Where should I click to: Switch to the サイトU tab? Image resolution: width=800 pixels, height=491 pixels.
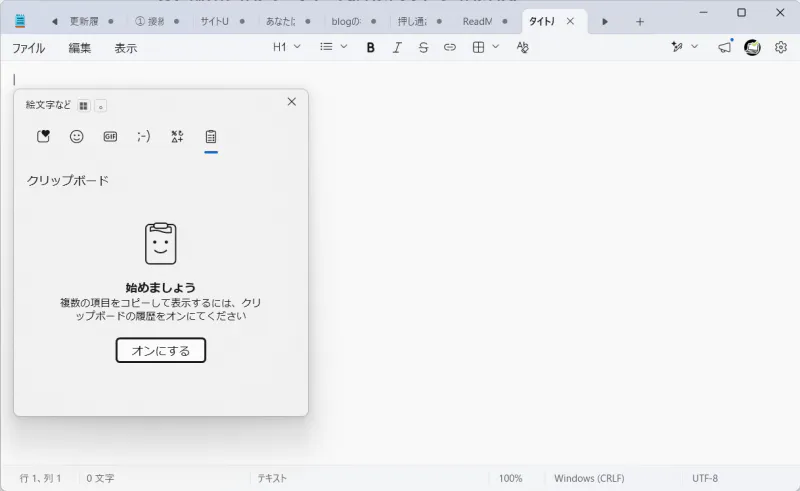coord(222,21)
